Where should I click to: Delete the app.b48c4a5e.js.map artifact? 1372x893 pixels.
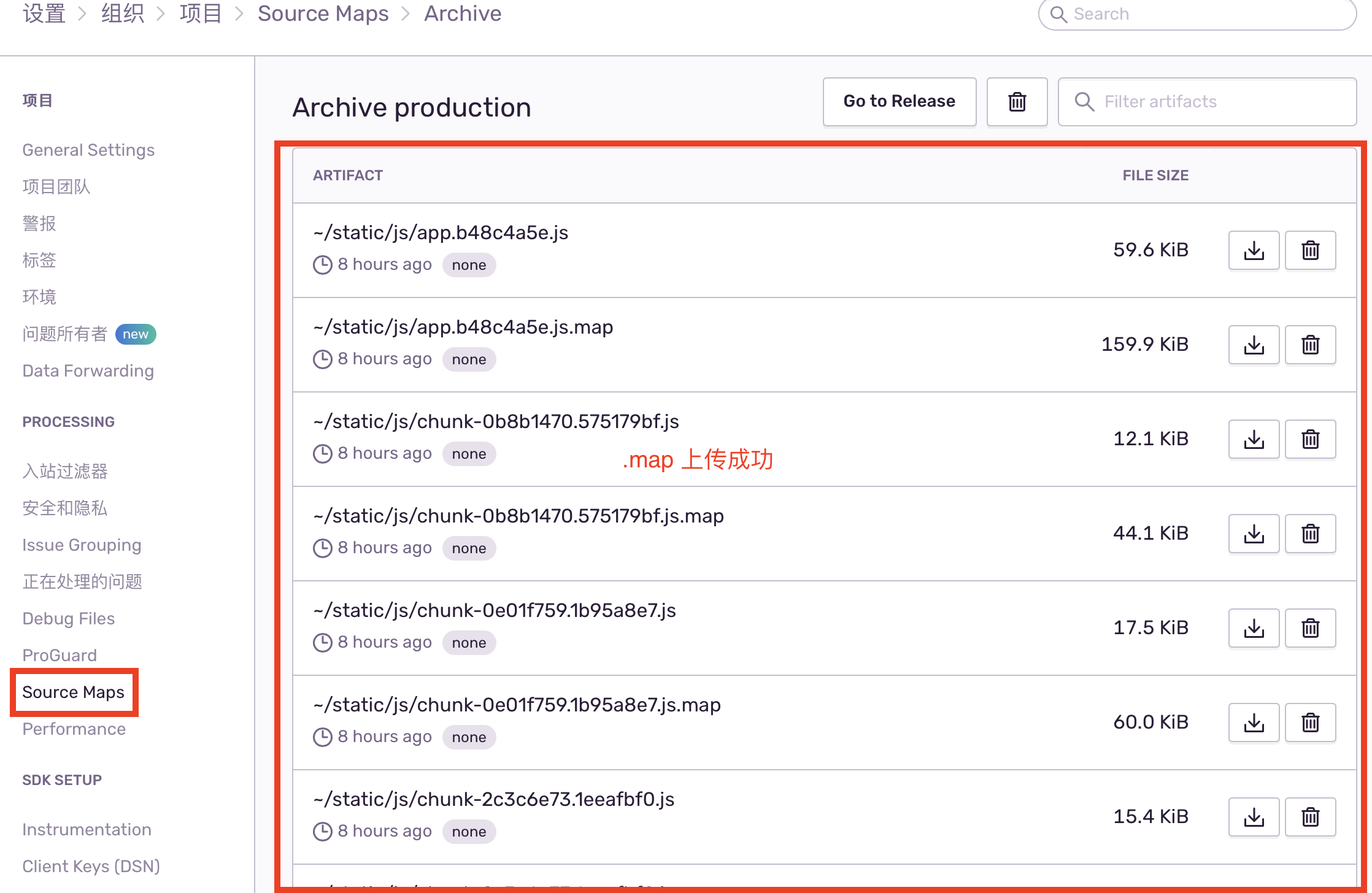pyautogui.click(x=1310, y=345)
